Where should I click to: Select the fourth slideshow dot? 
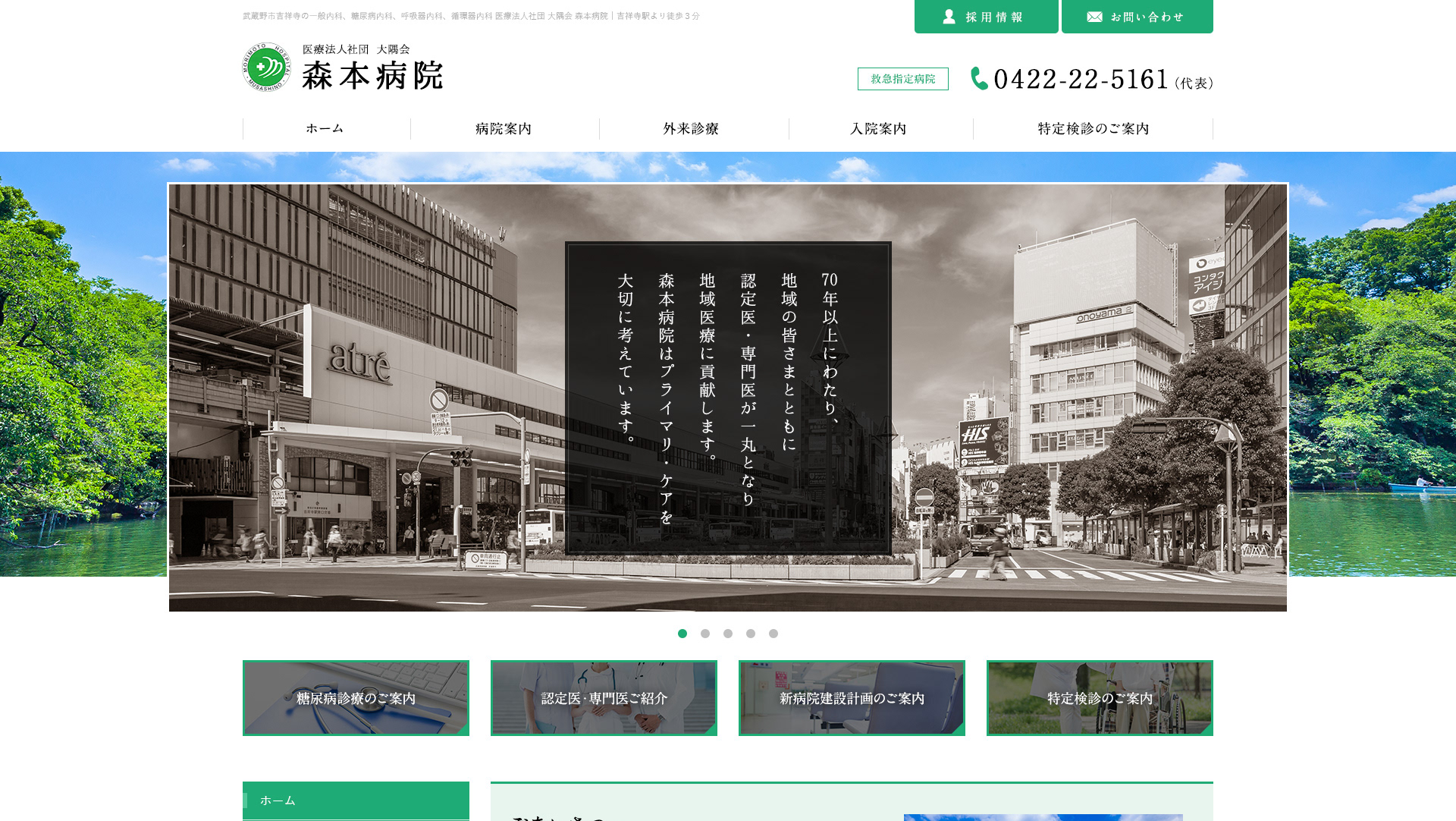pyautogui.click(x=751, y=634)
